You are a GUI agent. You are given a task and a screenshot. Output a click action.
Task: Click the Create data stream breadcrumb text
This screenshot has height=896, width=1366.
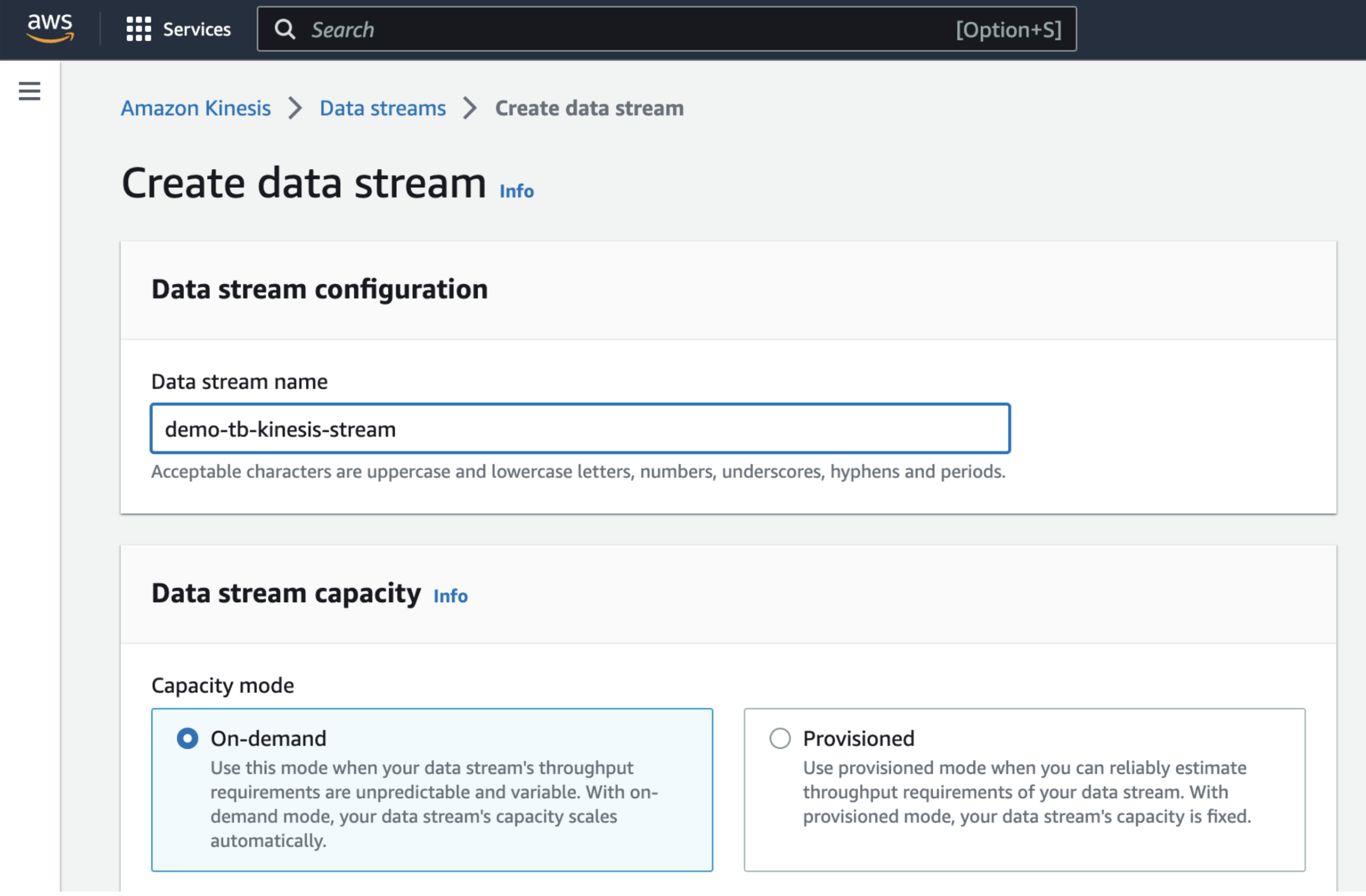pyautogui.click(x=589, y=108)
